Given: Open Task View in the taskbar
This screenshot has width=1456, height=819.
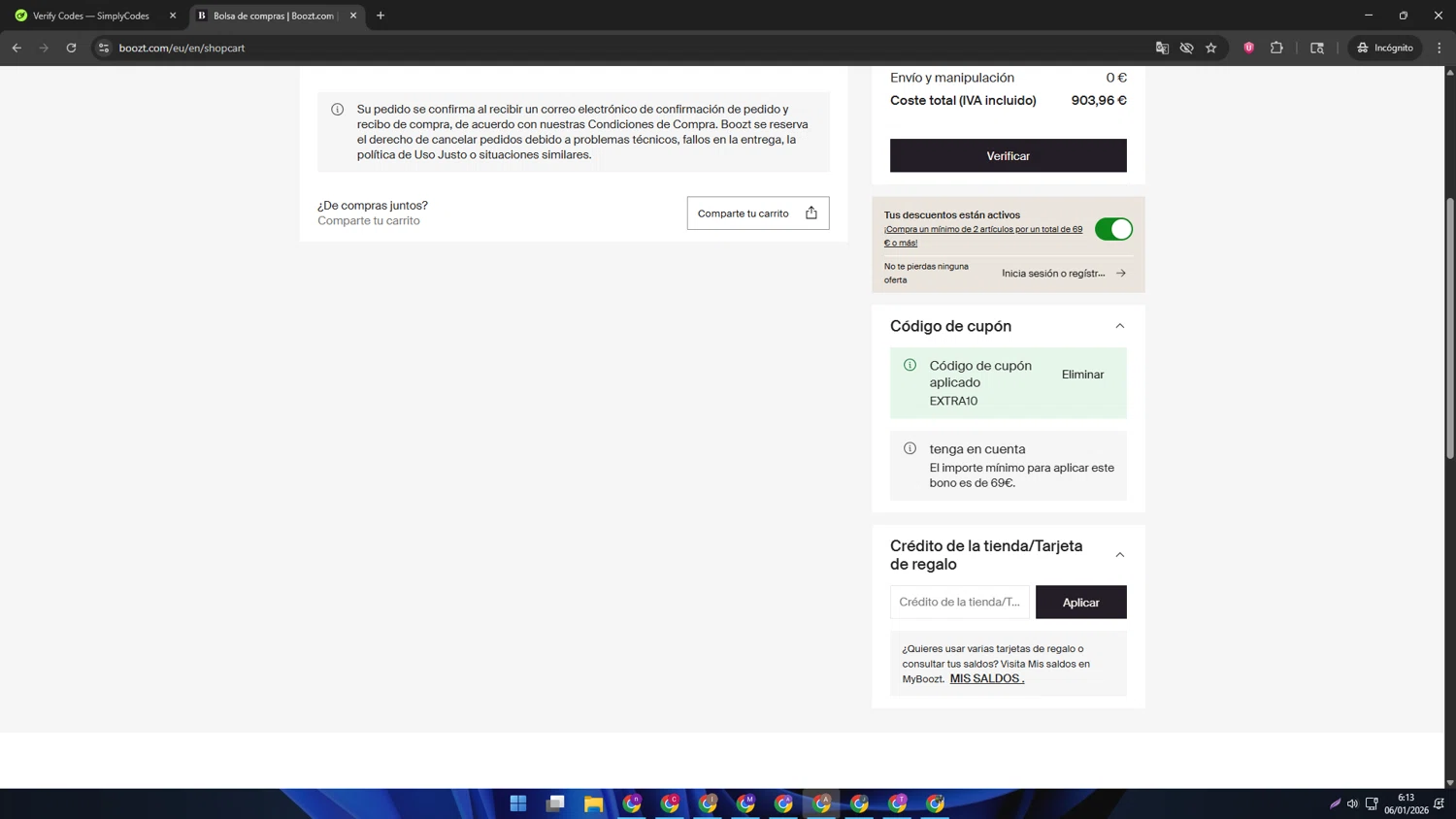Looking at the screenshot, I should point(555,803).
